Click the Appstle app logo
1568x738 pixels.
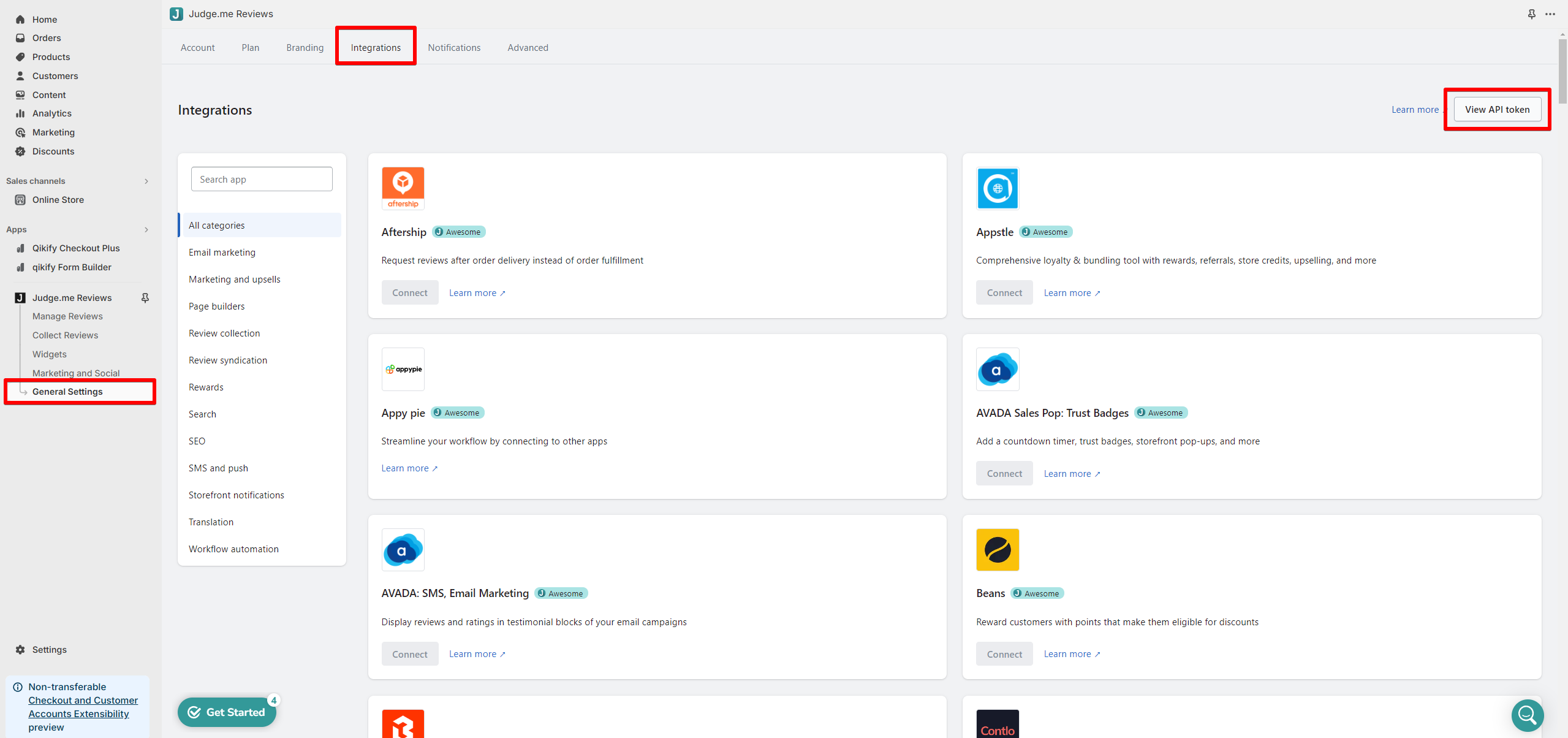coord(998,188)
